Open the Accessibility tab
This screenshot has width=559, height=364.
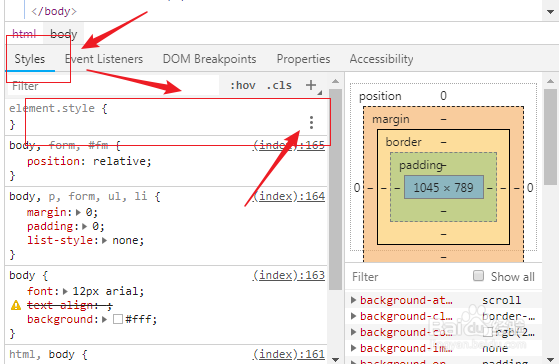[381, 59]
